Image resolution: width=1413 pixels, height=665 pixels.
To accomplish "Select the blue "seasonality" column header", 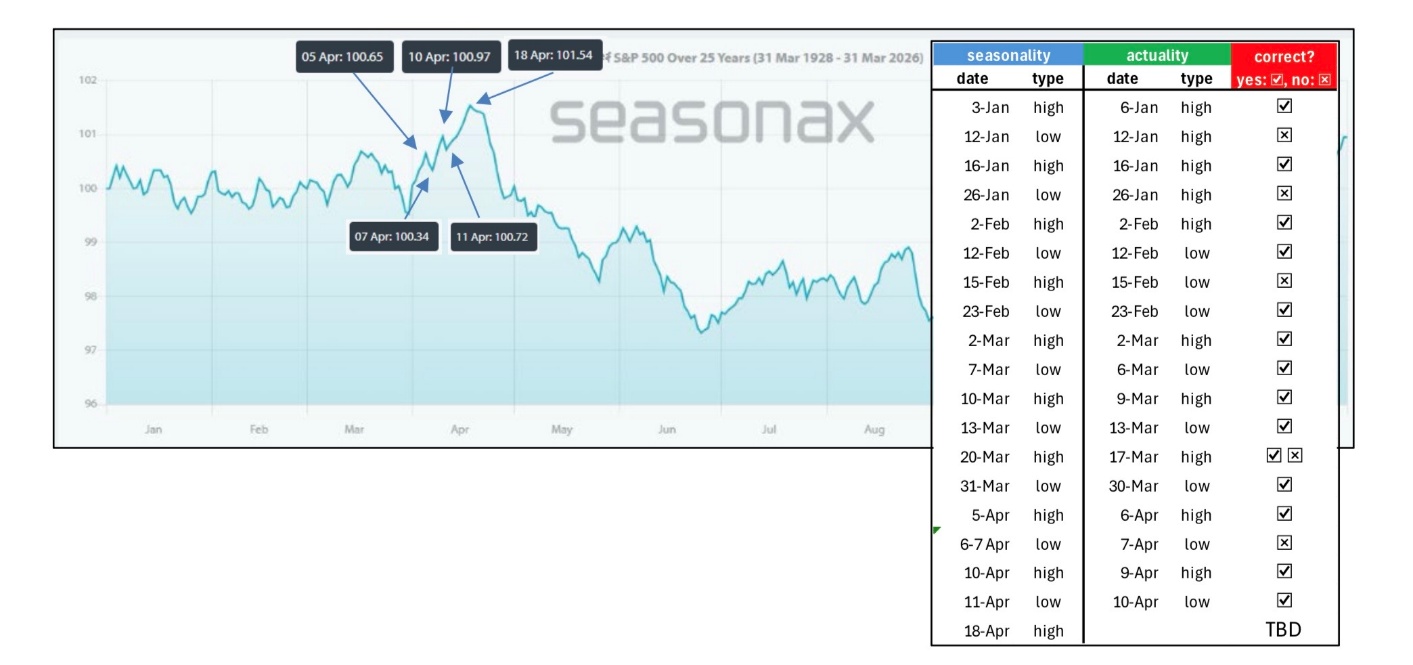I will click(1007, 57).
